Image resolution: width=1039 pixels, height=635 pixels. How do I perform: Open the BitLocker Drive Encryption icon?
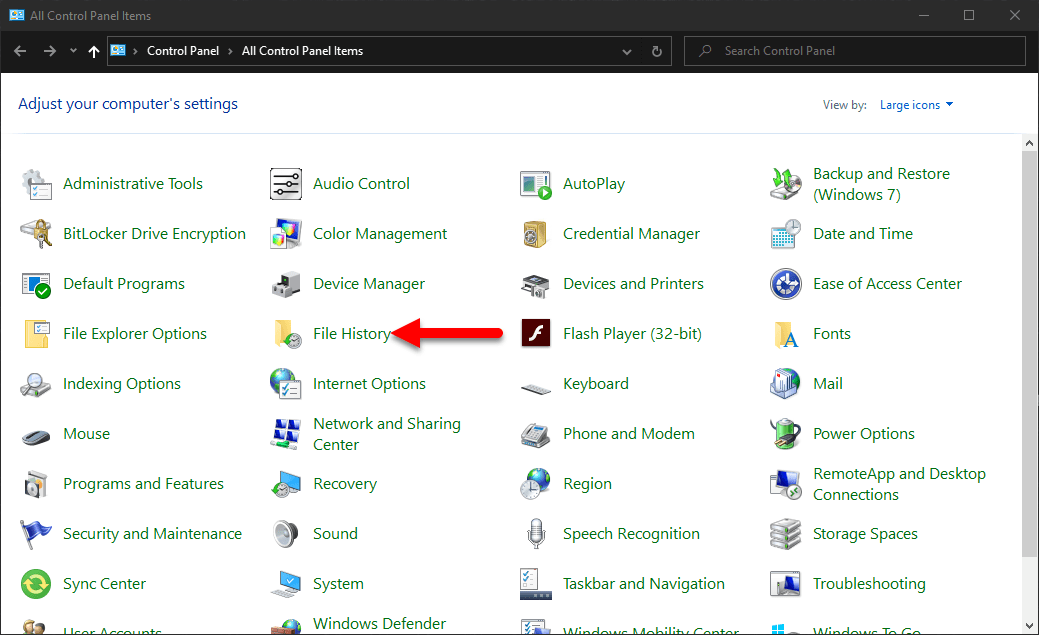36,234
